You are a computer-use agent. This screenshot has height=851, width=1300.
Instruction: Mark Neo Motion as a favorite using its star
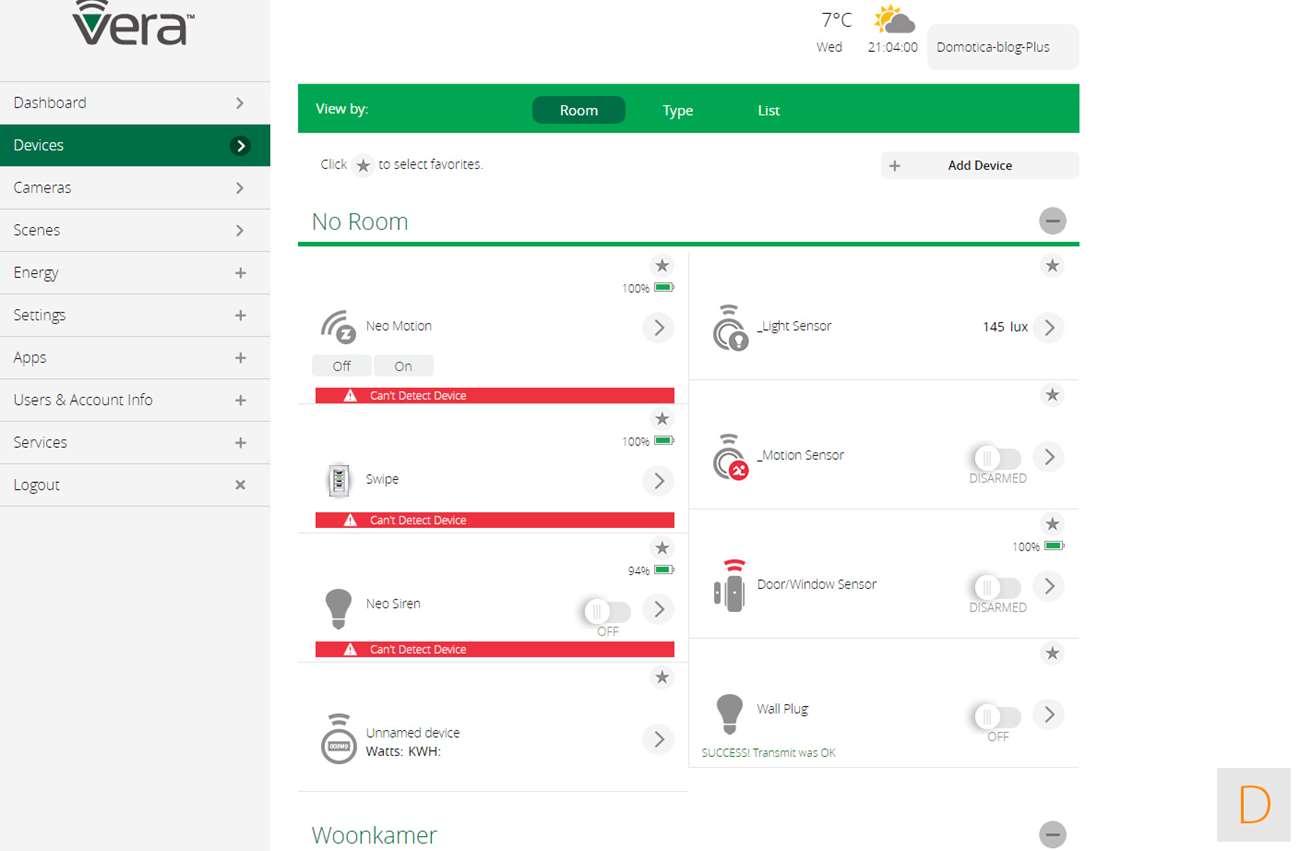661,266
